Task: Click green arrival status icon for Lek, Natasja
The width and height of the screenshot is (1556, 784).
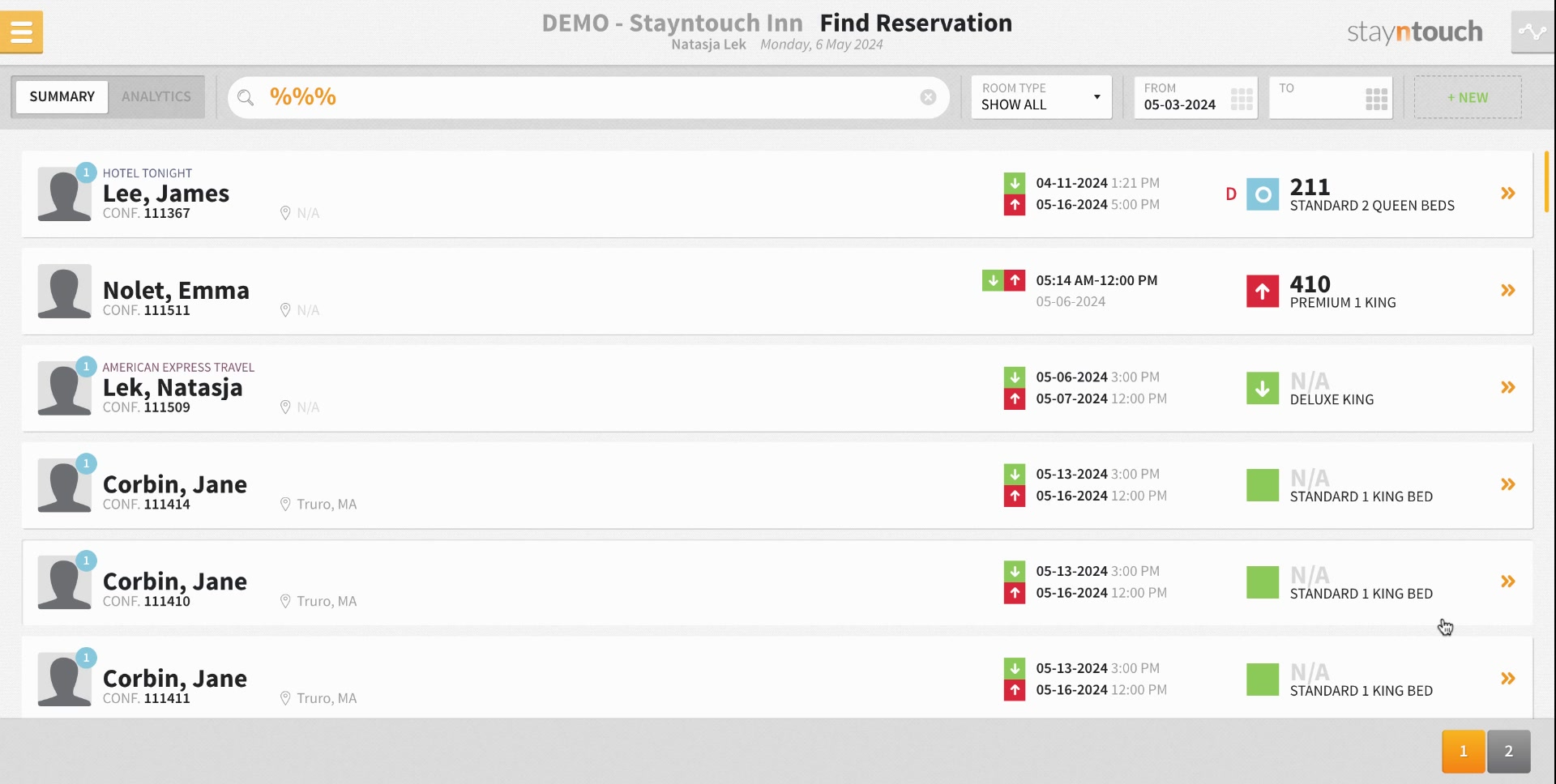Action: tap(1263, 389)
